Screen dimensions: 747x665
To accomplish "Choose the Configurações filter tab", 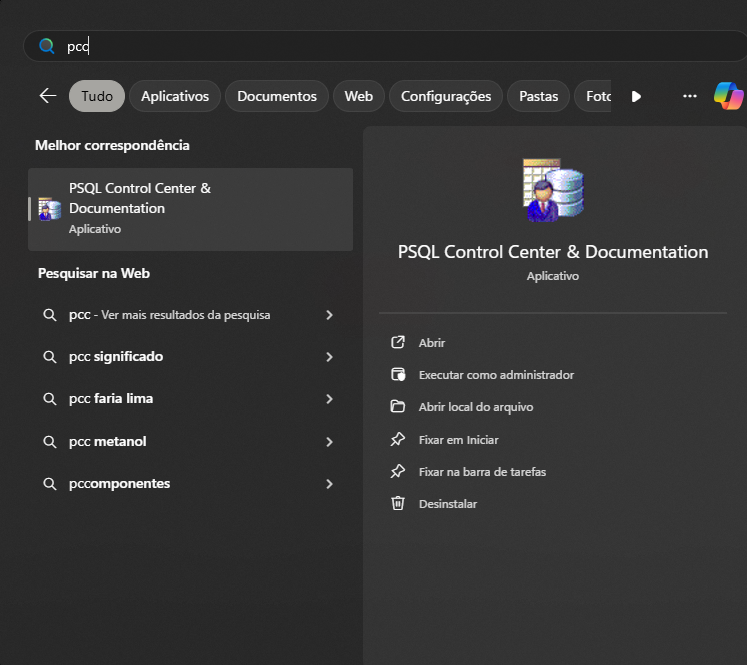I will click(x=445, y=96).
